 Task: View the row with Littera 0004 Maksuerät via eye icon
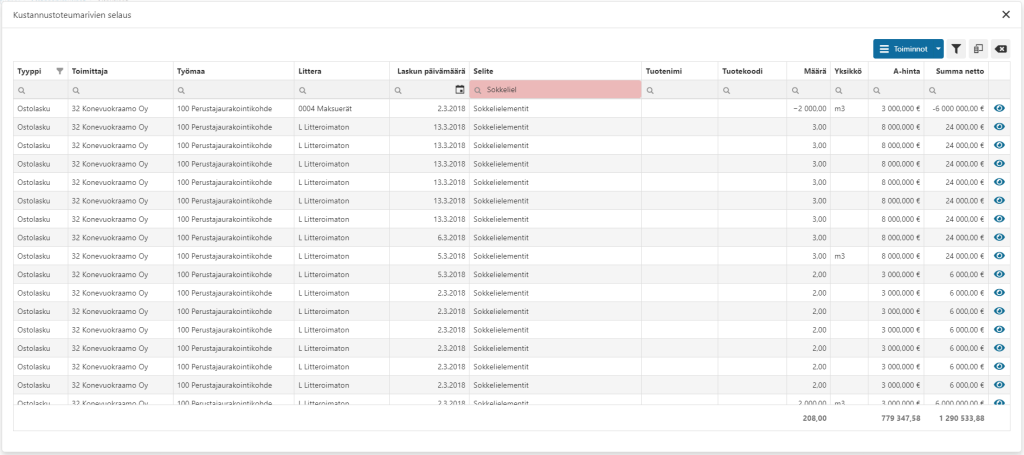999,109
